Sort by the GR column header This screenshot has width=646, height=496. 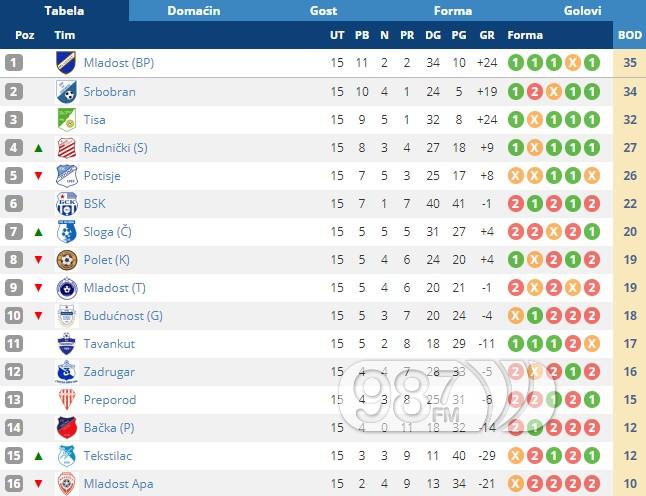pyautogui.click(x=487, y=36)
